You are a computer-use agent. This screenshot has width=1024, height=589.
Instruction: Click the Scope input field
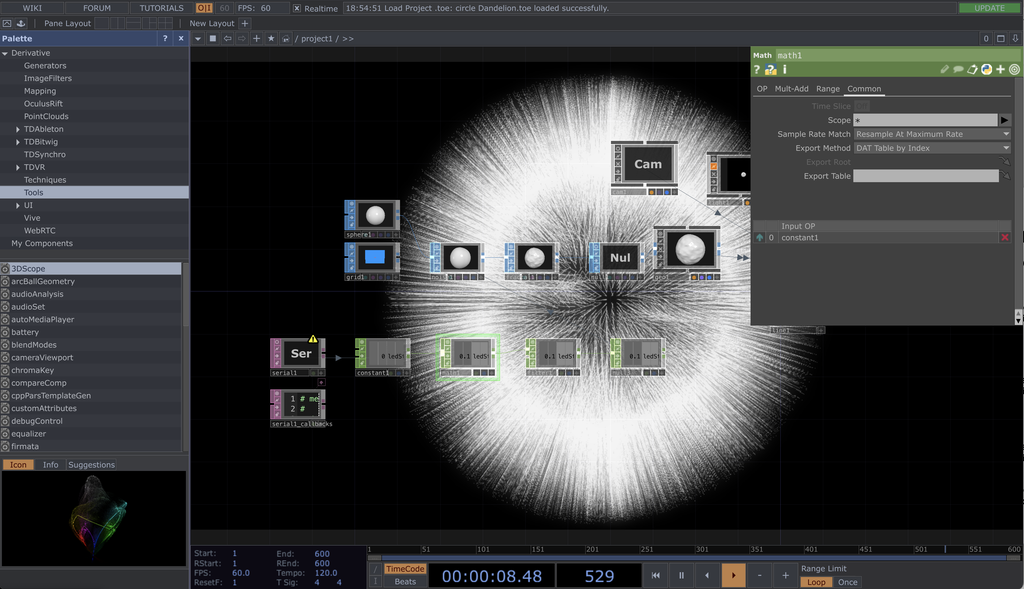[x=925, y=120]
